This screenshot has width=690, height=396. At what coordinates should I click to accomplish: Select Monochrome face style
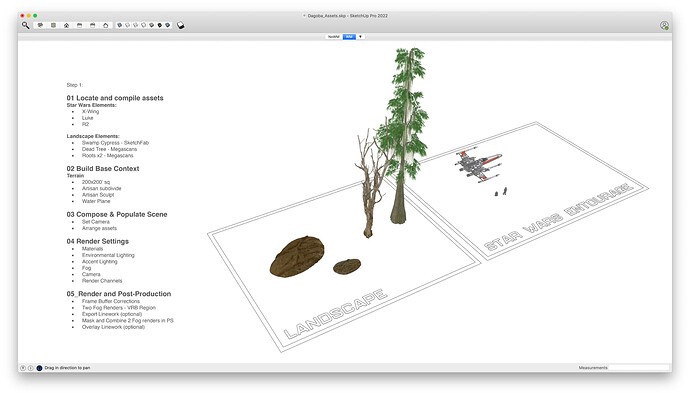click(167, 26)
